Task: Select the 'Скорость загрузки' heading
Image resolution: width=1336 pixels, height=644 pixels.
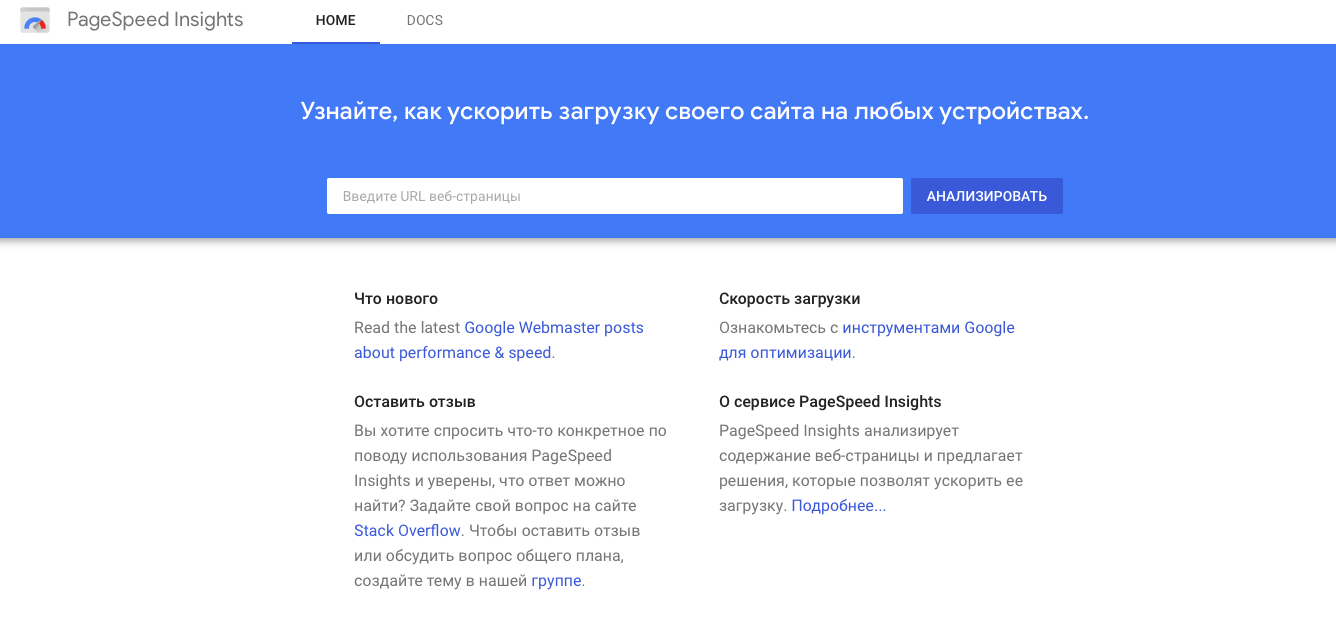Action: tap(790, 299)
